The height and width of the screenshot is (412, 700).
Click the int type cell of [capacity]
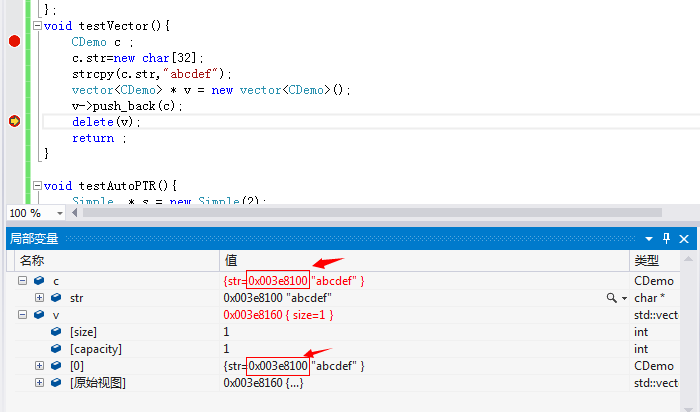coord(641,349)
